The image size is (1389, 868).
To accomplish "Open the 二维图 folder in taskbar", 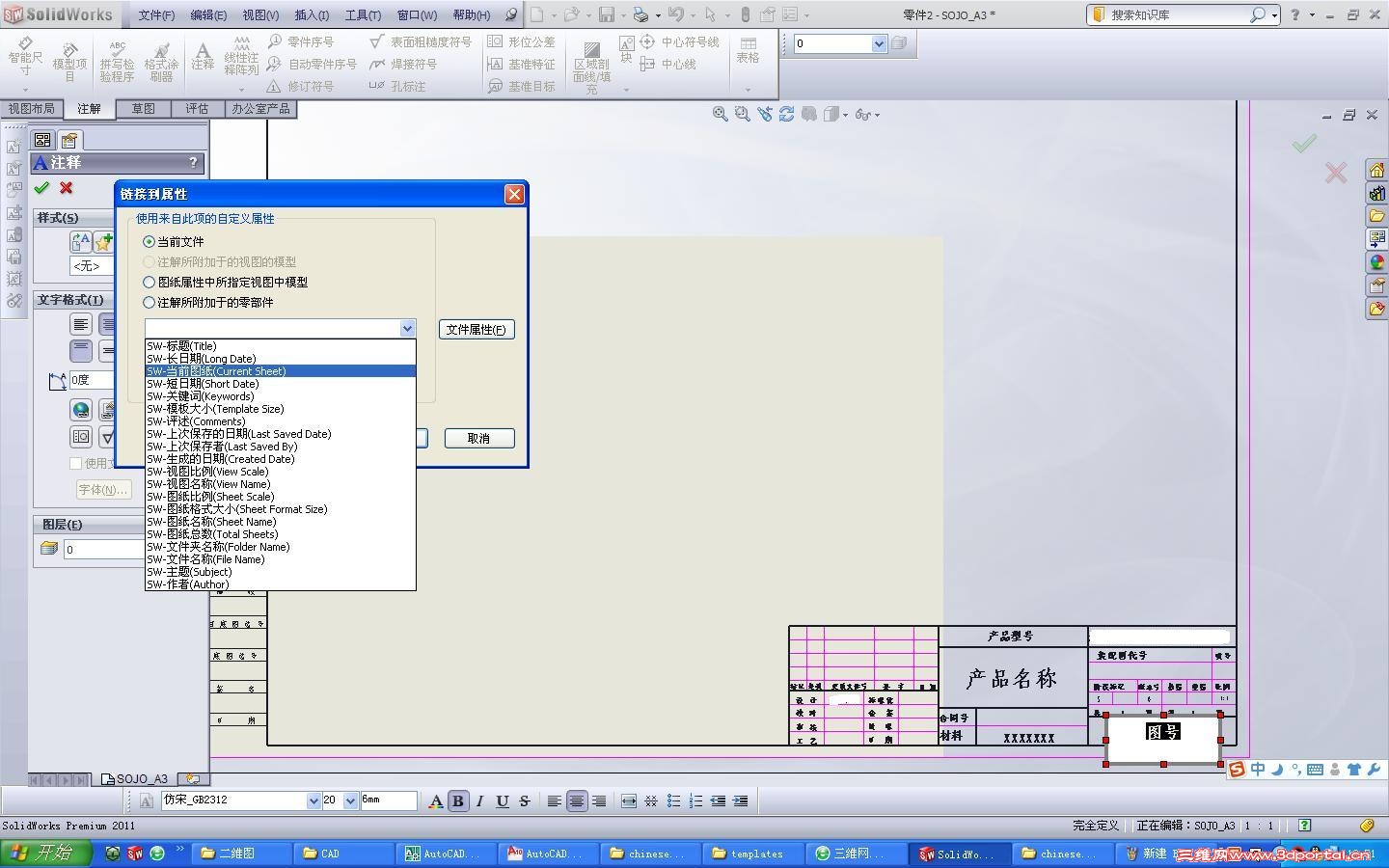I will [238, 854].
